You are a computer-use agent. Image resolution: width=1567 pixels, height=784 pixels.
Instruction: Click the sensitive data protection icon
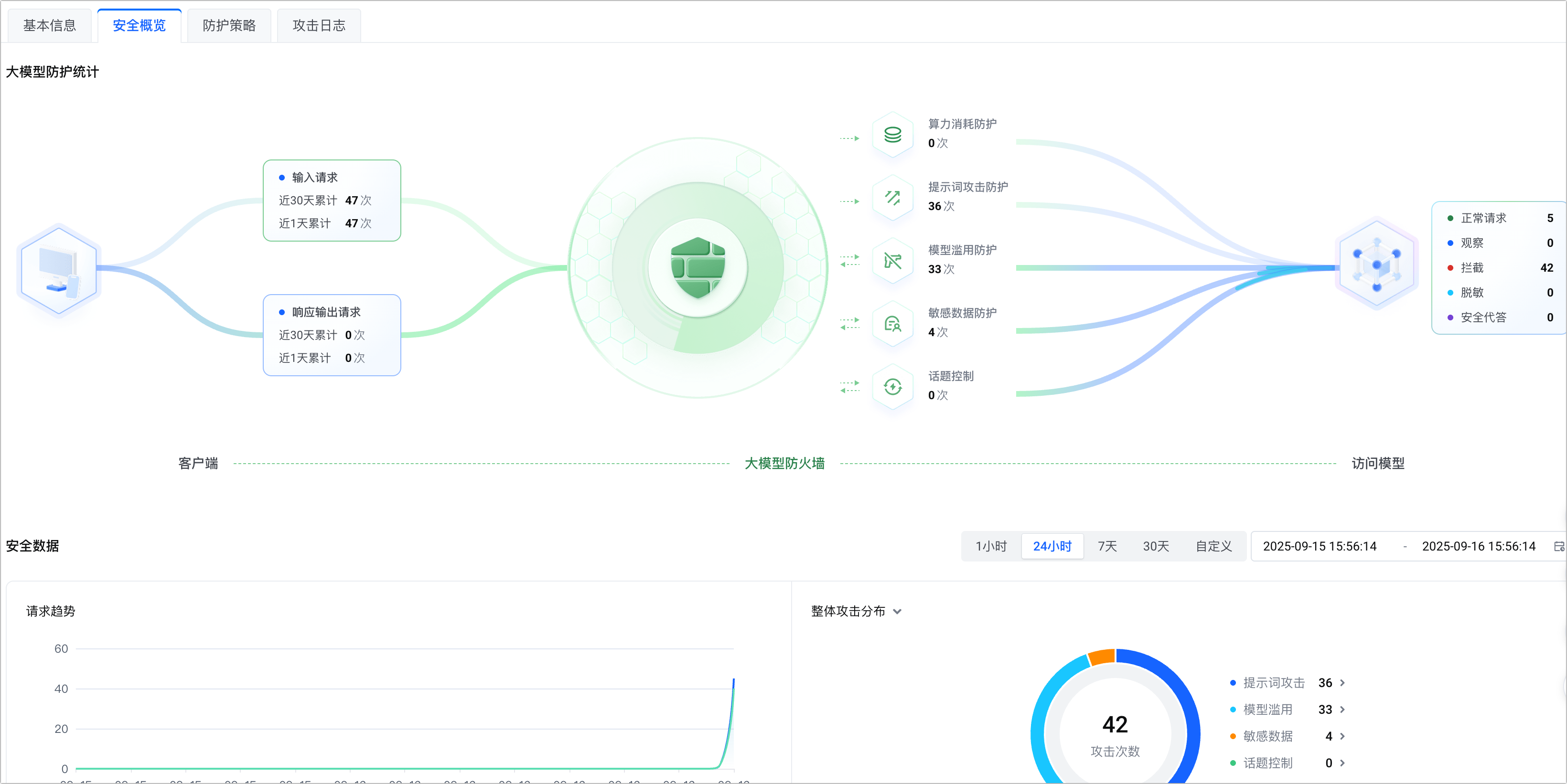(892, 324)
